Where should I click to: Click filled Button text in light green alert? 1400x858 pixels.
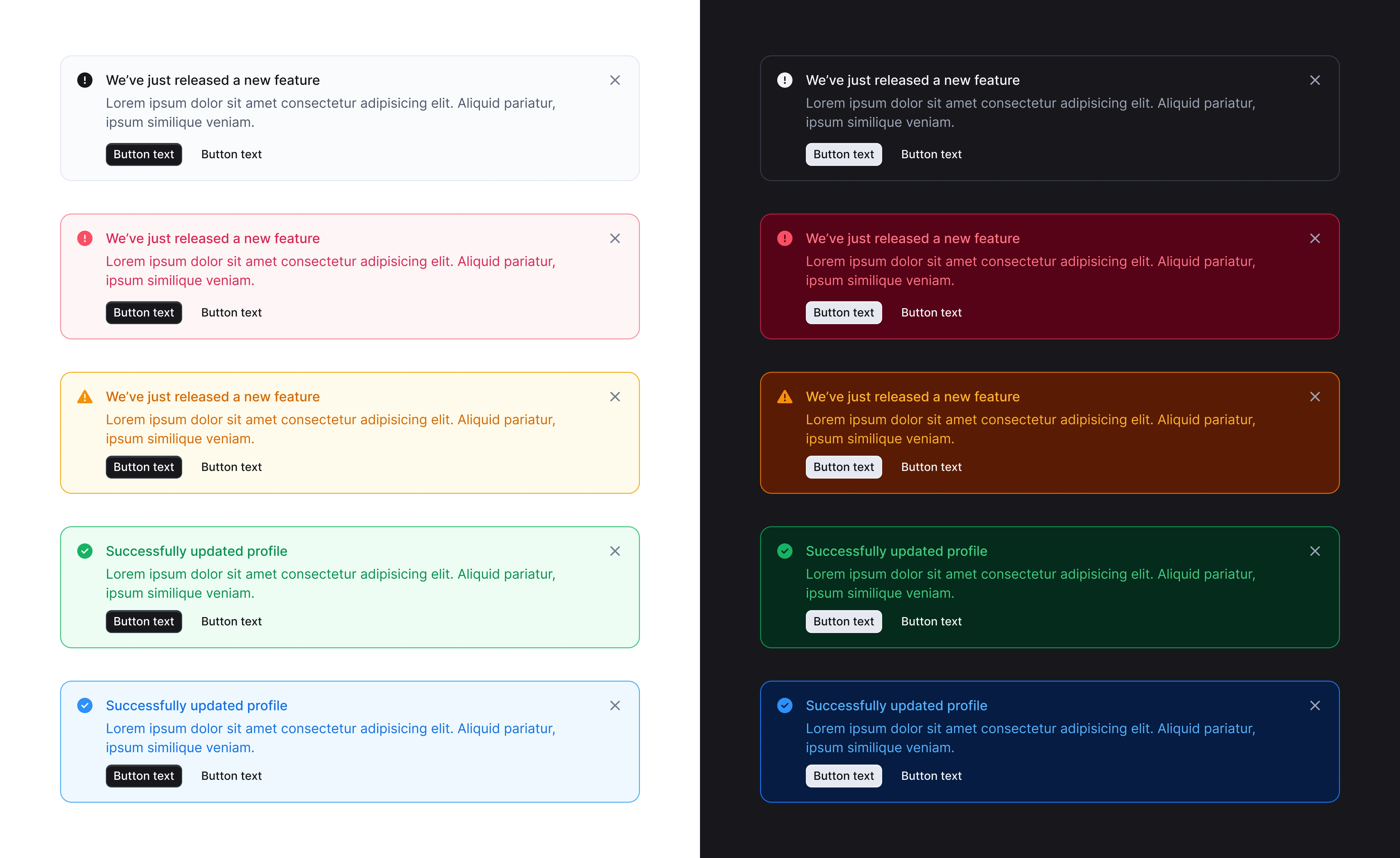click(144, 622)
